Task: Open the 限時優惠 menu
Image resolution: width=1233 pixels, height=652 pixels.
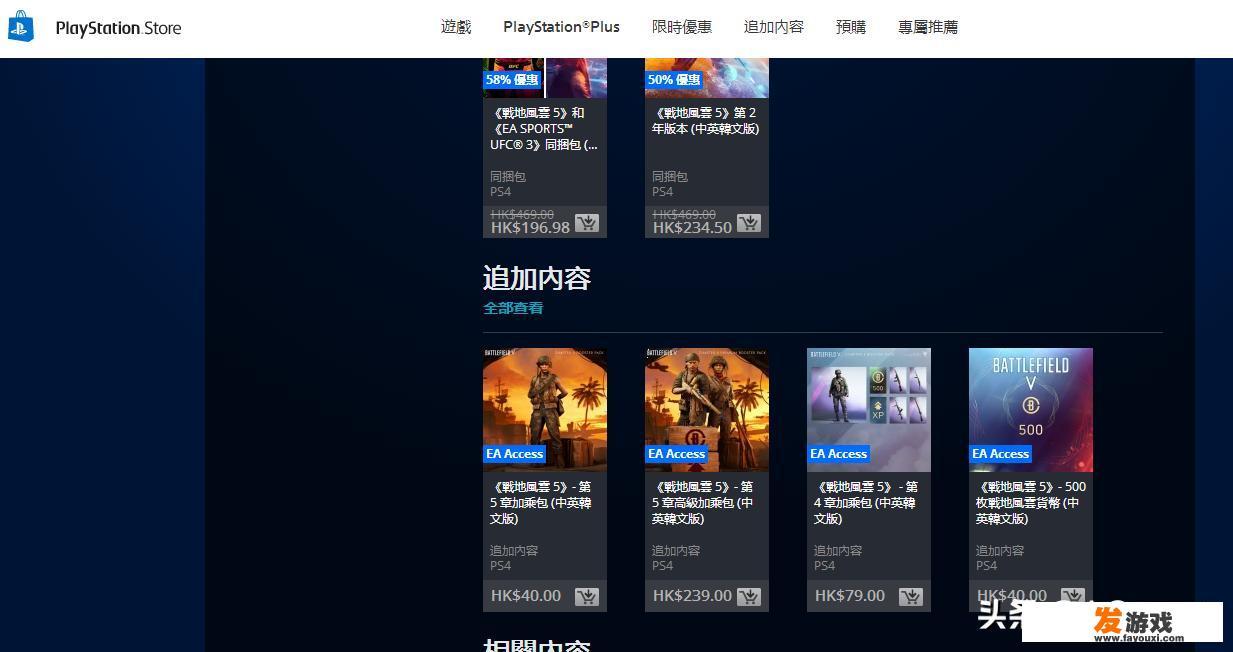Action: pyautogui.click(x=682, y=27)
